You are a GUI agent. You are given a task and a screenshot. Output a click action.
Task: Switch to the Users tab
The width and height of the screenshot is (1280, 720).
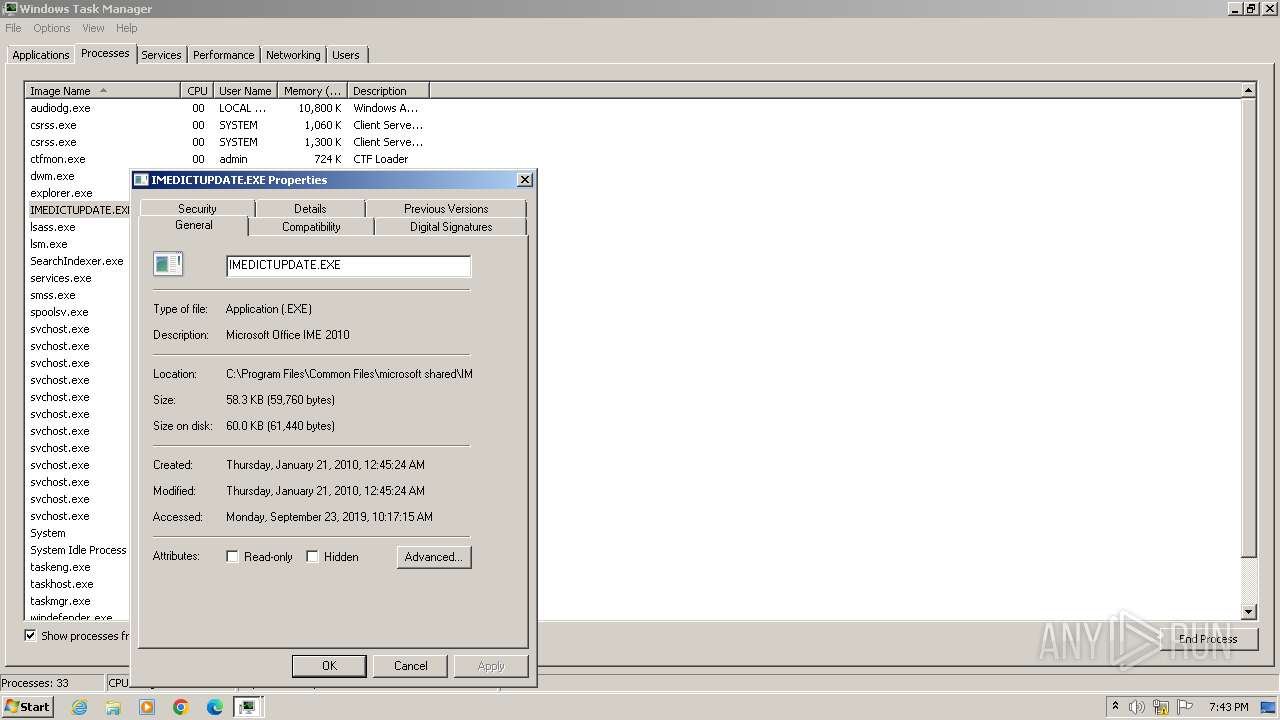346,55
